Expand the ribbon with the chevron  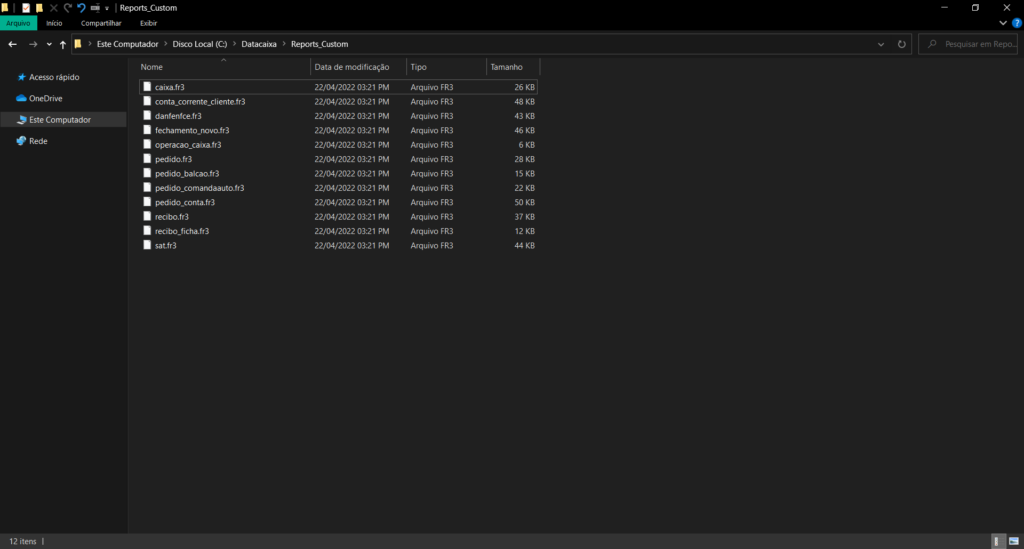point(1003,22)
